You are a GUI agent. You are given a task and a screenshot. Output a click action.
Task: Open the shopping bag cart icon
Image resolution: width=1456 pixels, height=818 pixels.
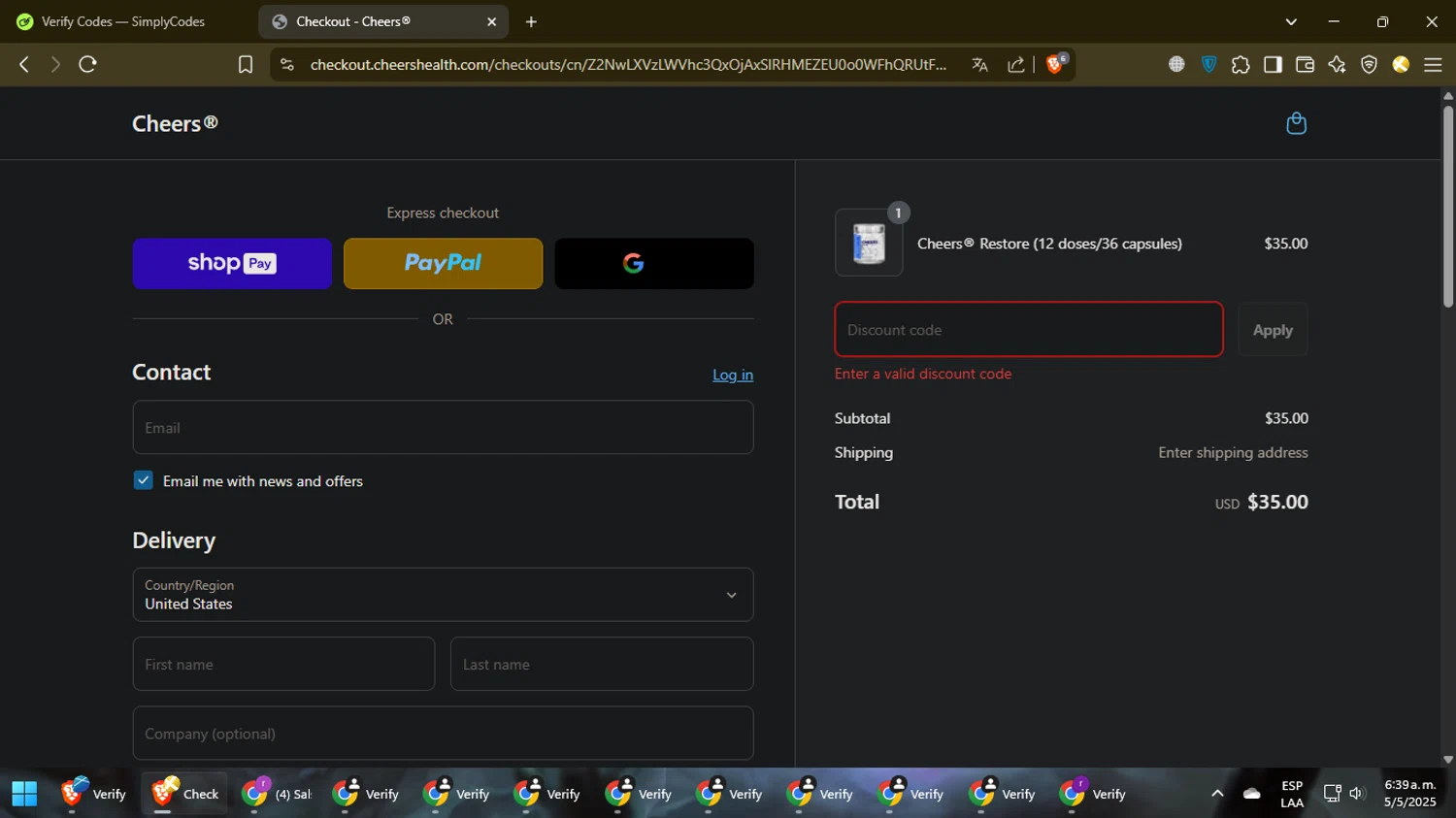pos(1296,123)
